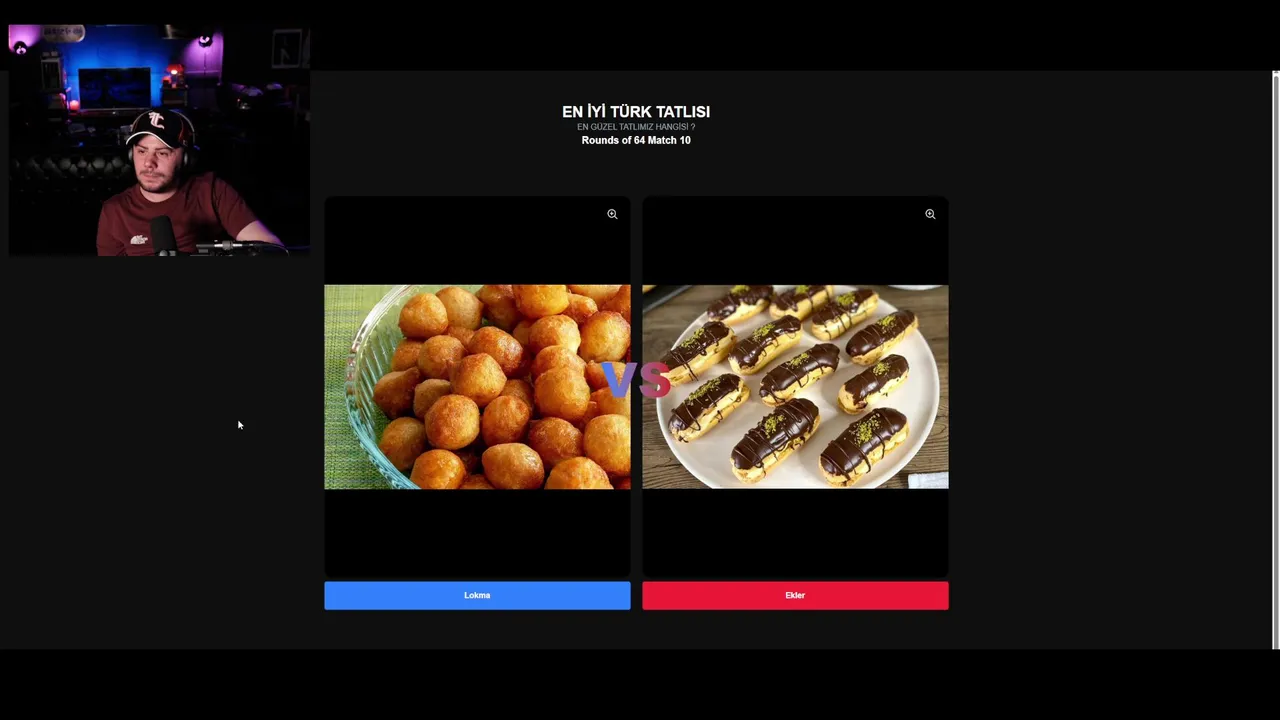1280x720 pixels.
Task: Click the microphone in the webcam feed
Action: [163, 236]
